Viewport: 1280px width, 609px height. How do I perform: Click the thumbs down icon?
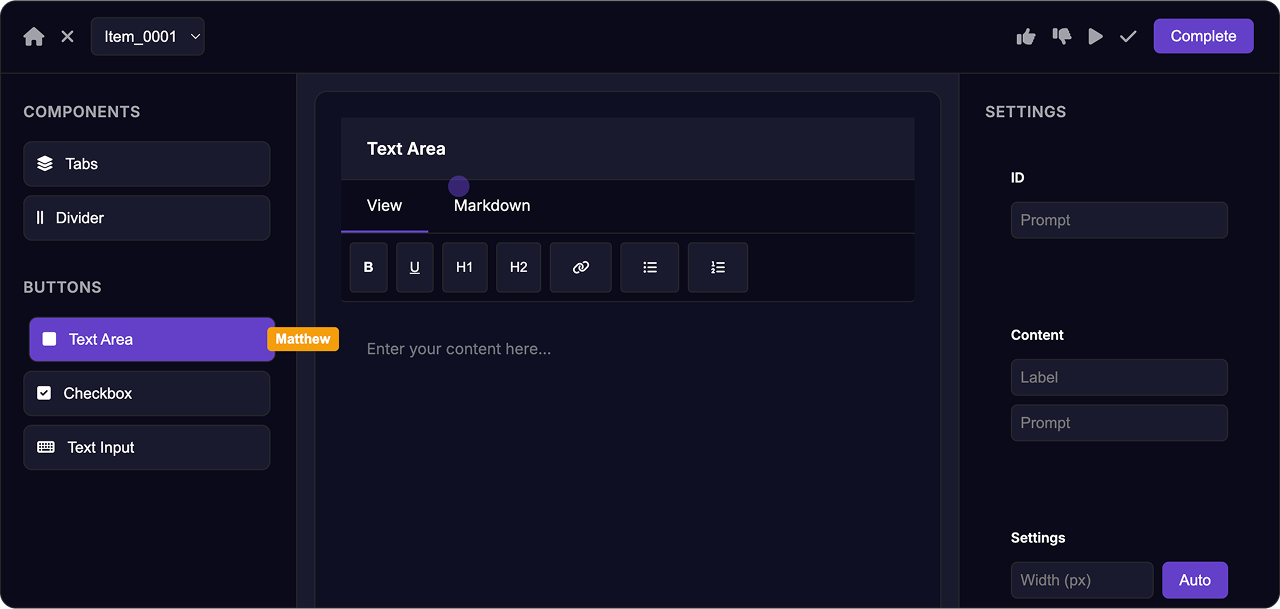point(1062,37)
